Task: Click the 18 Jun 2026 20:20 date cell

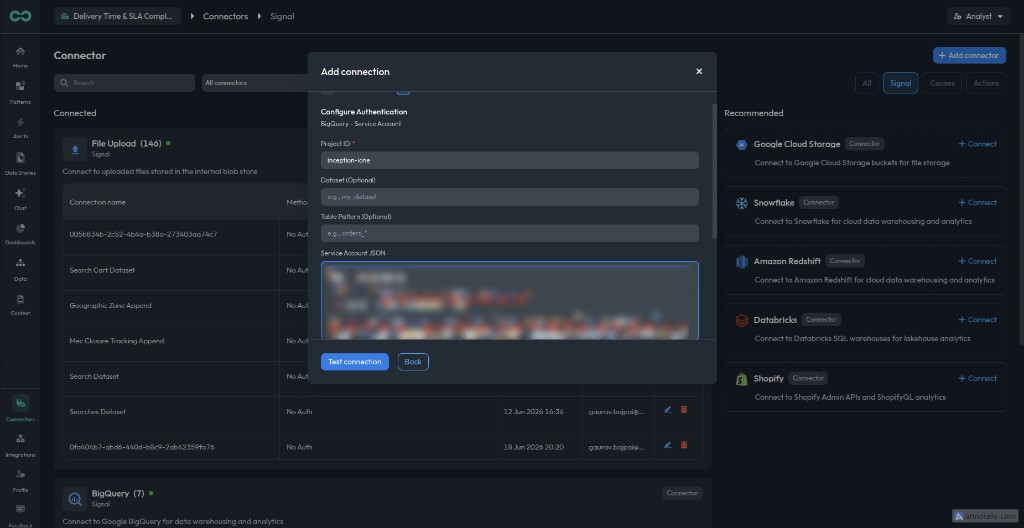Action: [x=533, y=448]
